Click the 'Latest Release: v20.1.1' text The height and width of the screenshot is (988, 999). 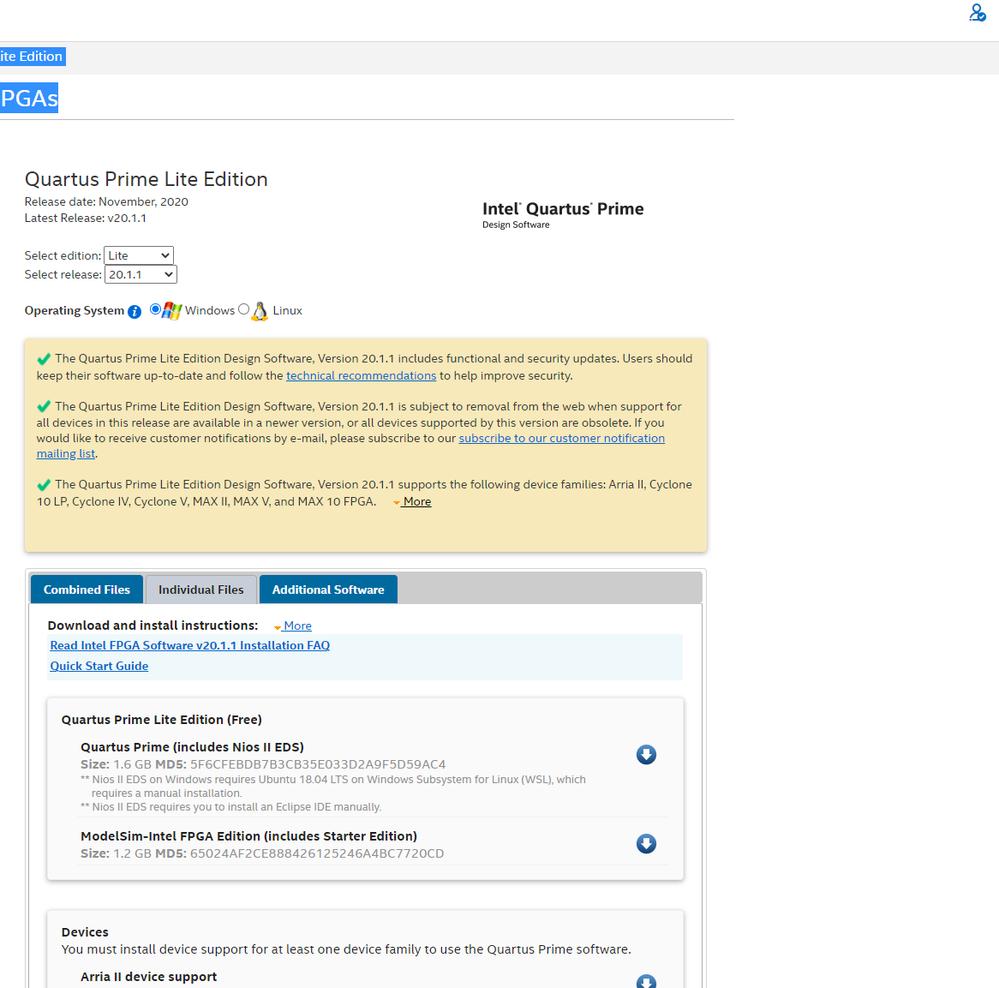coord(85,218)
